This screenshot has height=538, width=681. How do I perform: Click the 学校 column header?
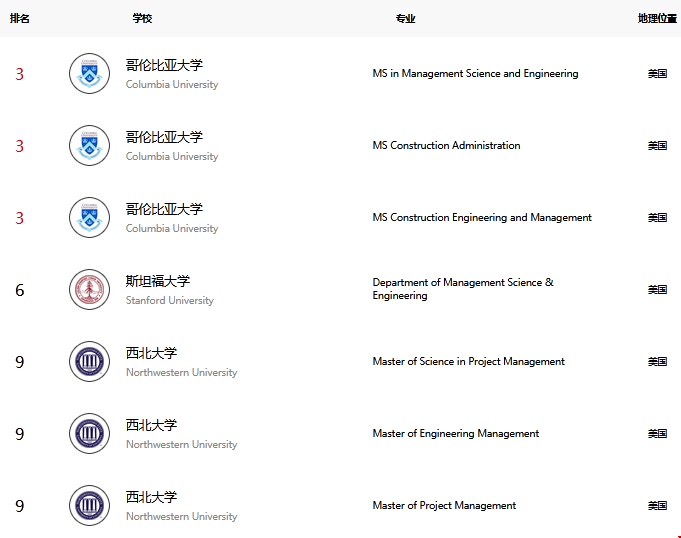coord(142,18)
